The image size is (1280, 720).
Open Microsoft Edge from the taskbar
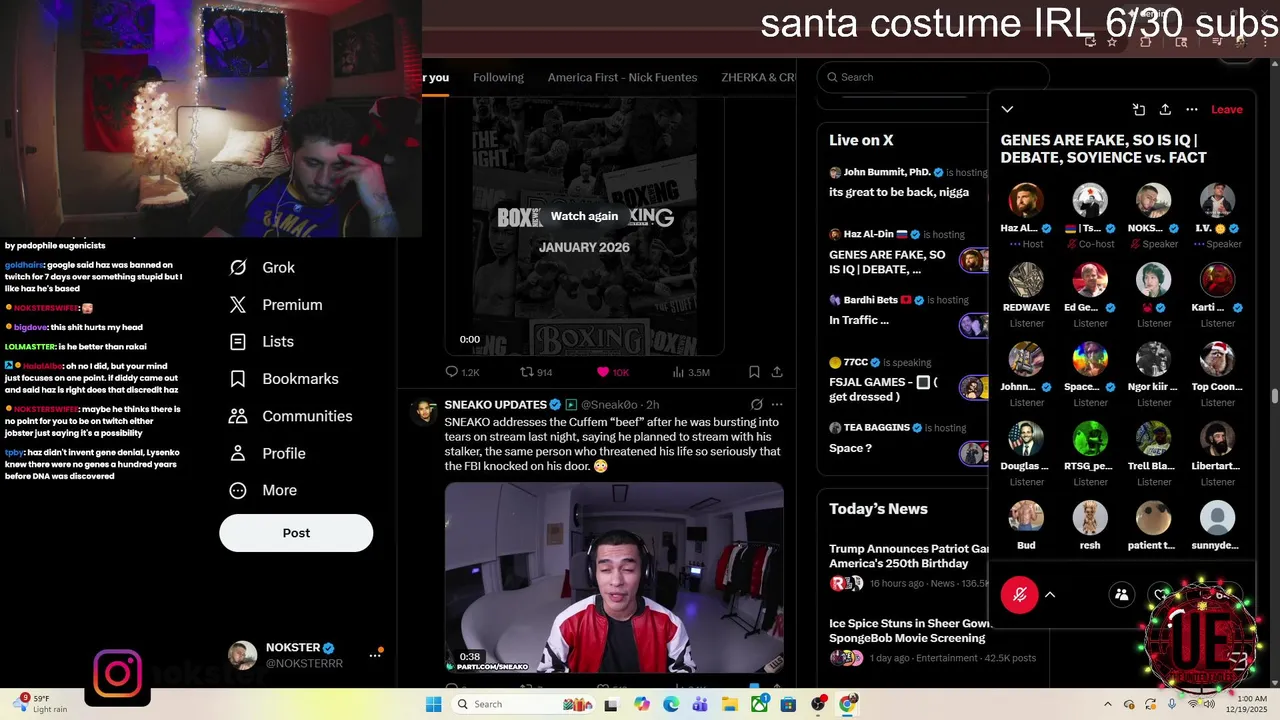pyautogui.click(x=671, y=705)
